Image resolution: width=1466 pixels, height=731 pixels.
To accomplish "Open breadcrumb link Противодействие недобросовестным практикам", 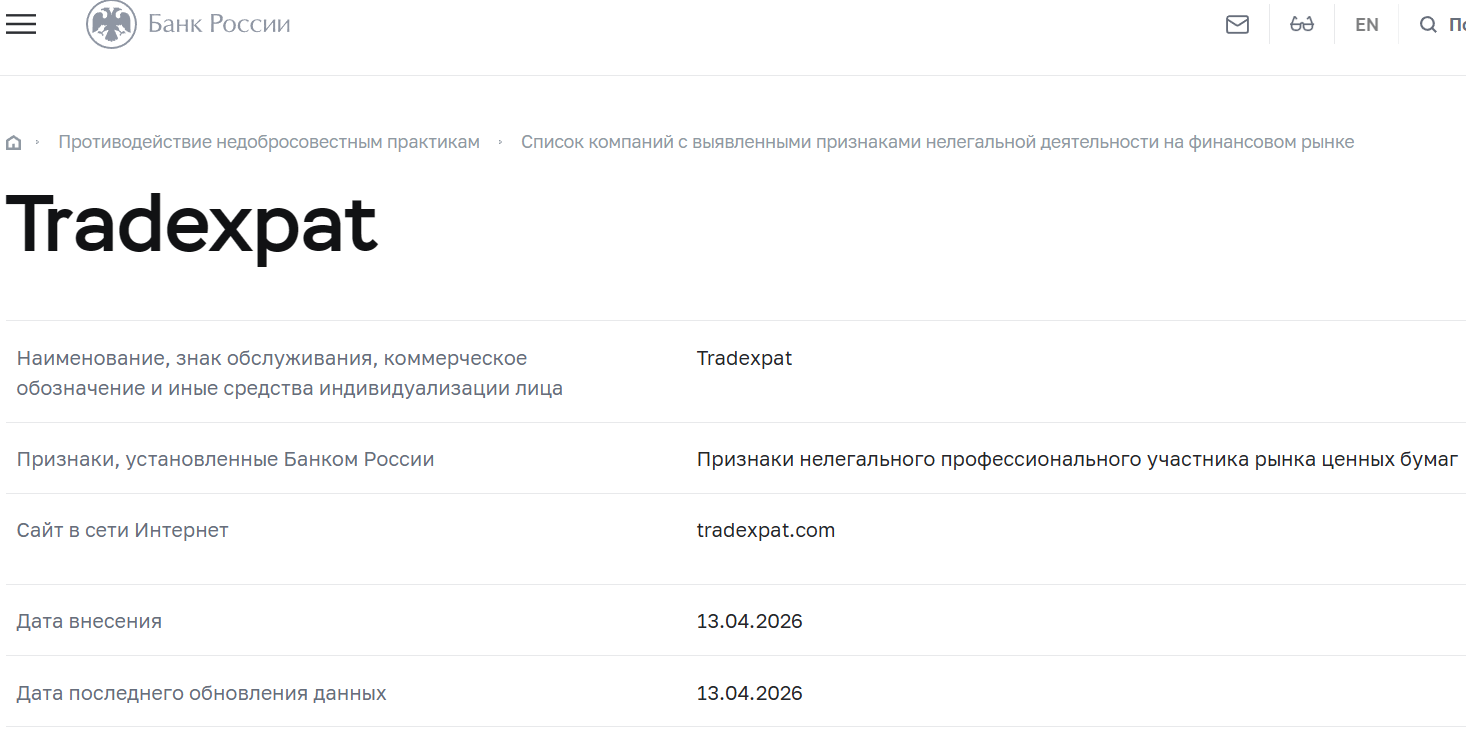I will tap(269, 141).
